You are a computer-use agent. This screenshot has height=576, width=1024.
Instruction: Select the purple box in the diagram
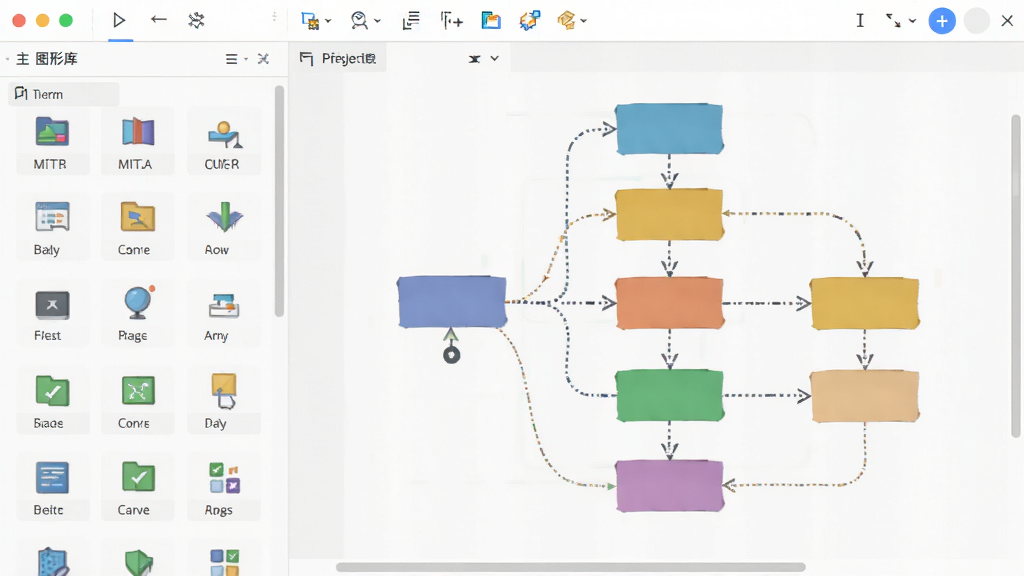pos(669,485)
